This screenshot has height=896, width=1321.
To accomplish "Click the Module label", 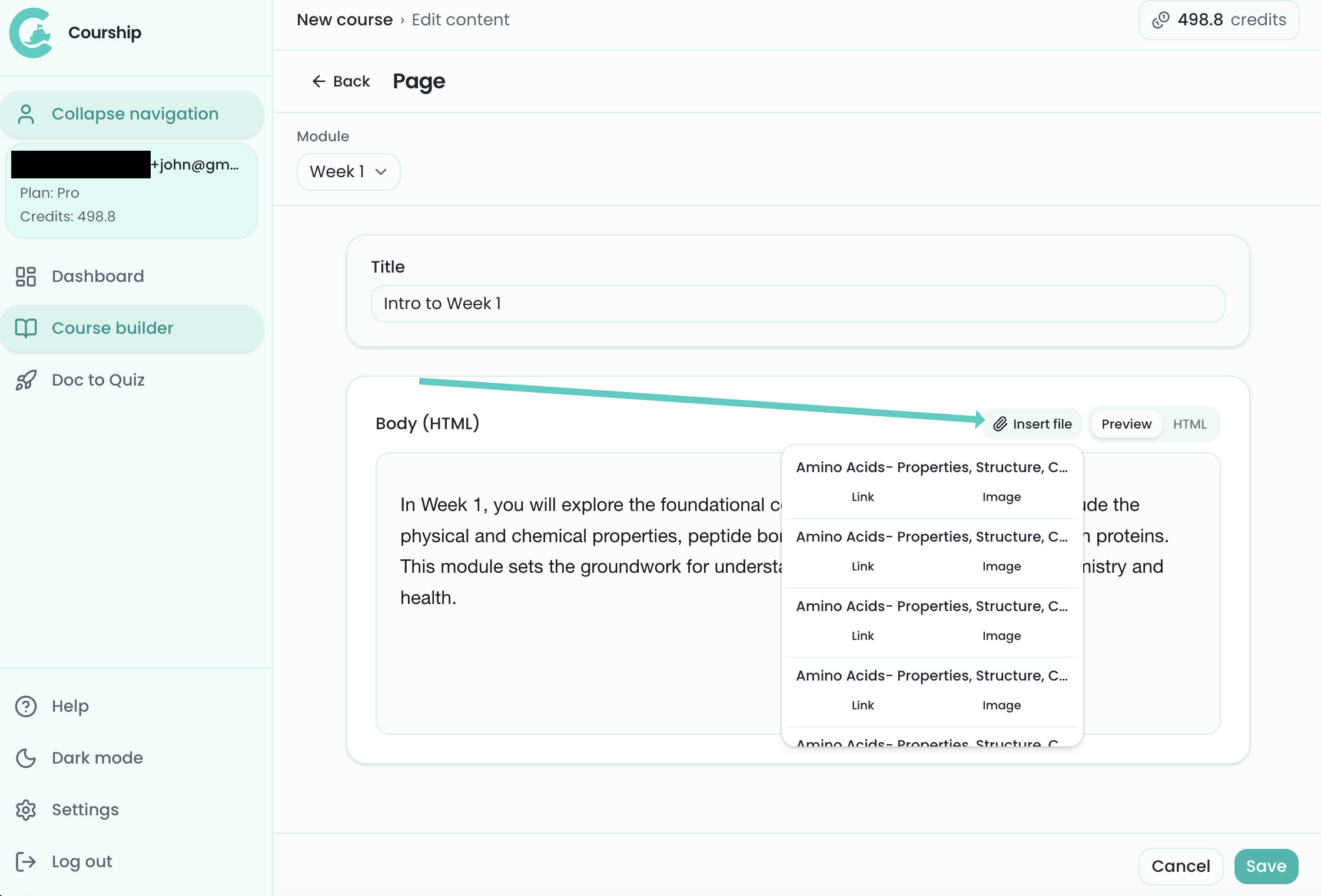I will point(323,137).
